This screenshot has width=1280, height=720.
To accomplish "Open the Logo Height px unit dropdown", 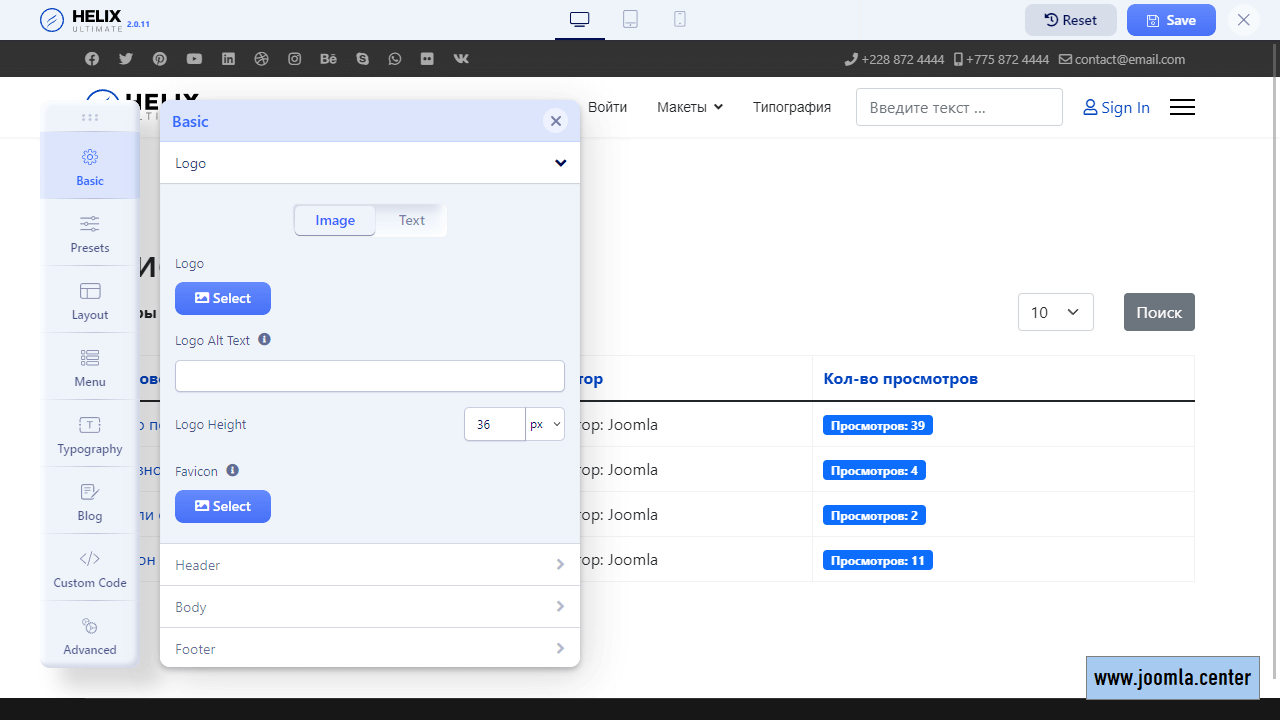I will click(x=545, y=424).
